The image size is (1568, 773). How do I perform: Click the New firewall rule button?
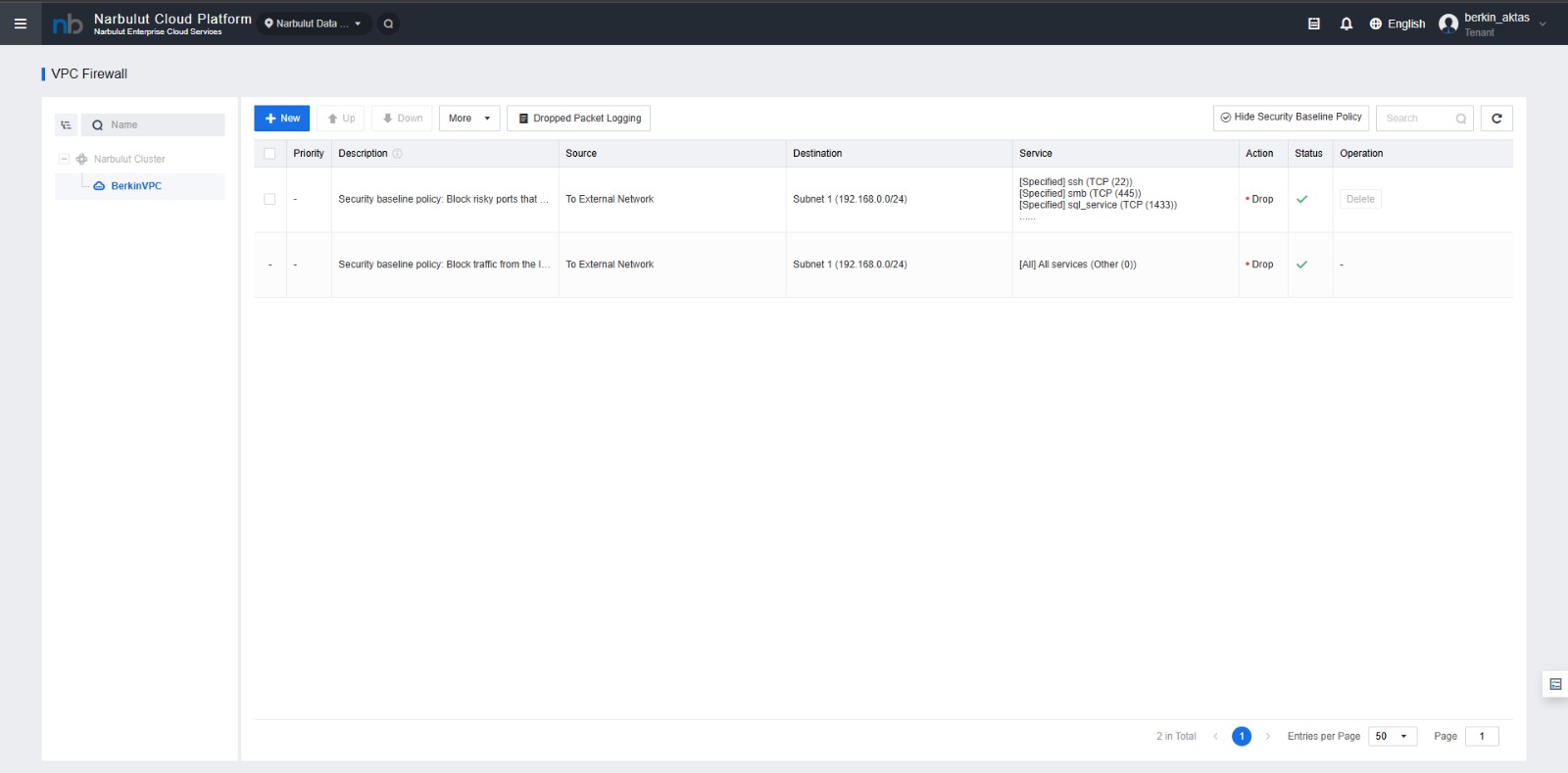click(282, 119)
